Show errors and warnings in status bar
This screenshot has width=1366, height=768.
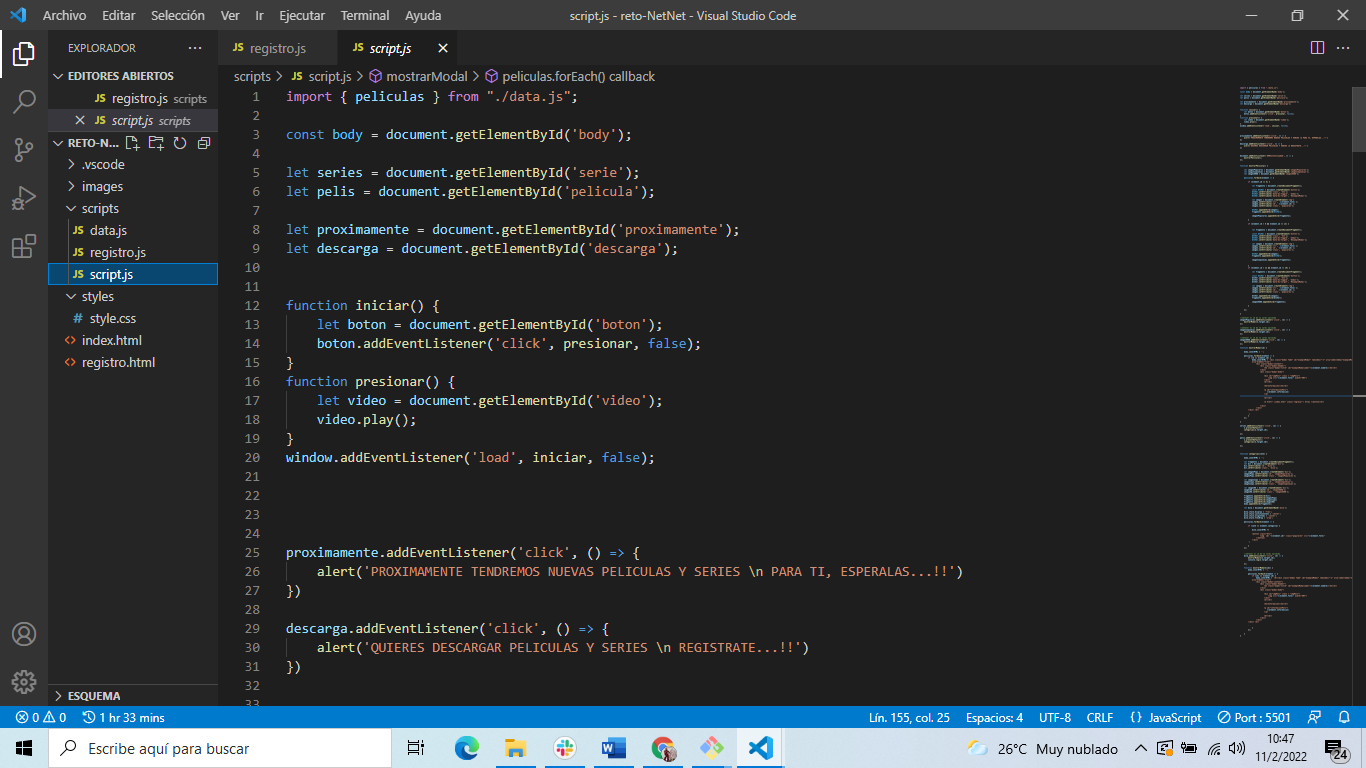tap(40, 717)
